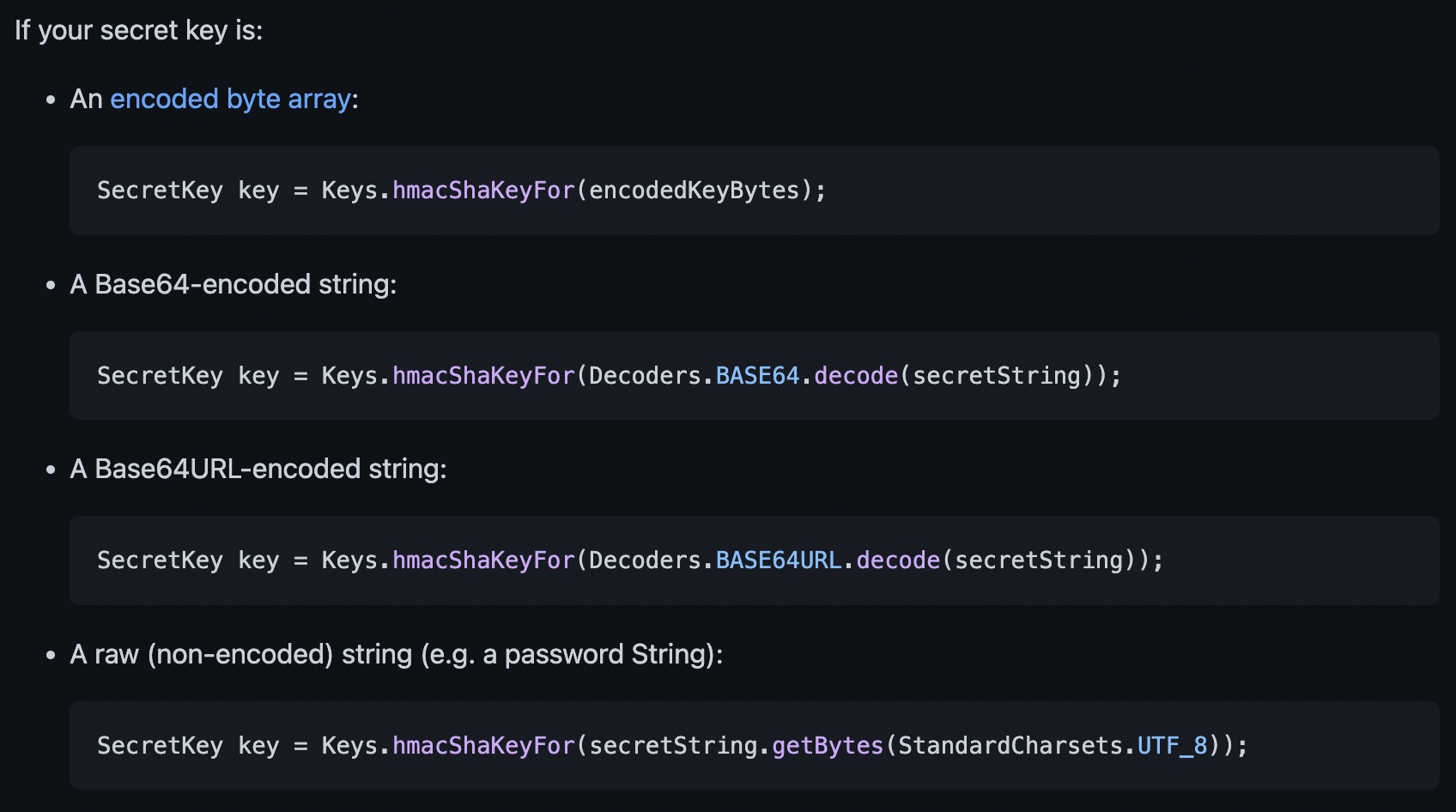The width and height of the screenshot is (1456, 812).
Task: Click "encodedKeyBytes" in the first code snippet
Action: [694, 191]
